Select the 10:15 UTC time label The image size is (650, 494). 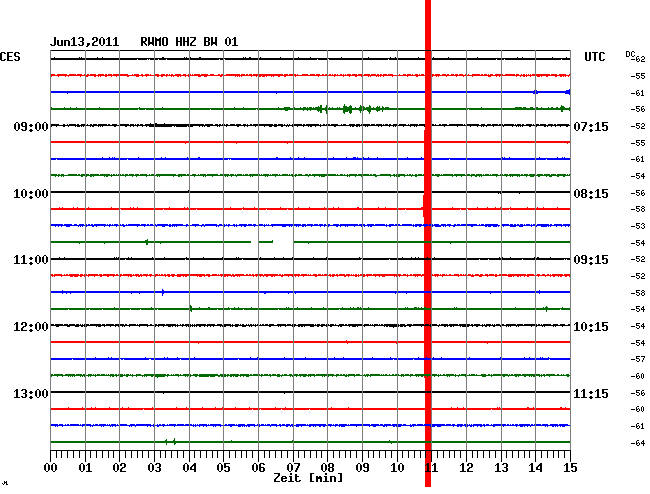[x=591, y=327]
